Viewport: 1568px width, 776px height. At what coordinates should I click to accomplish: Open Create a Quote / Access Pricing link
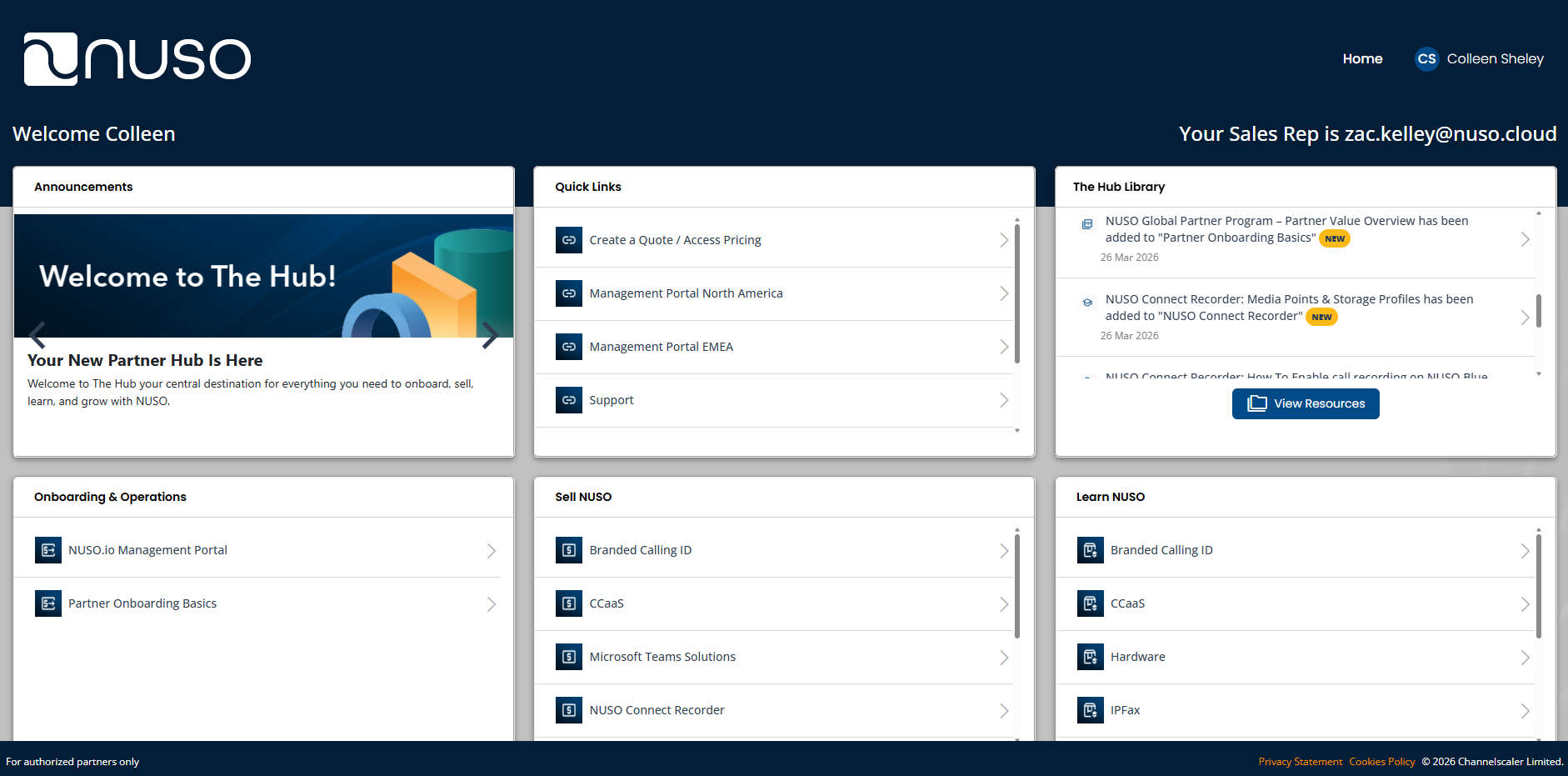click(675, 240)
